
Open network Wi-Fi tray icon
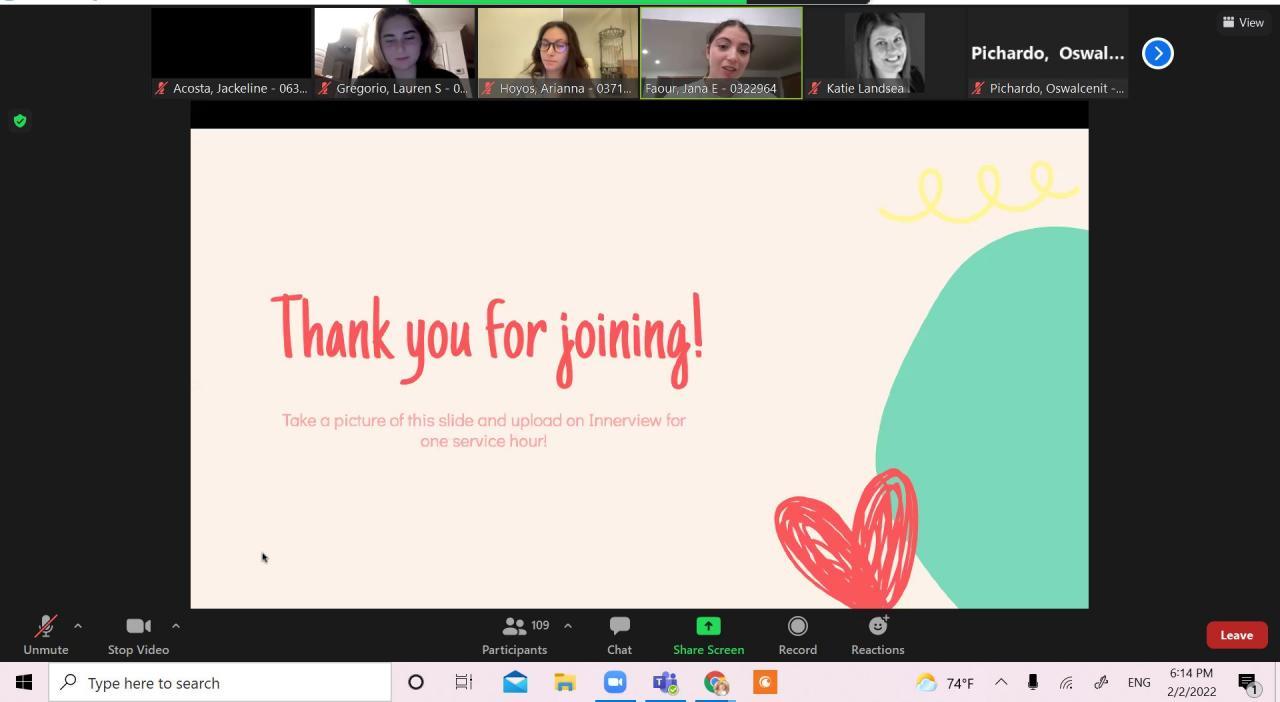click(x=1067, y=683)
